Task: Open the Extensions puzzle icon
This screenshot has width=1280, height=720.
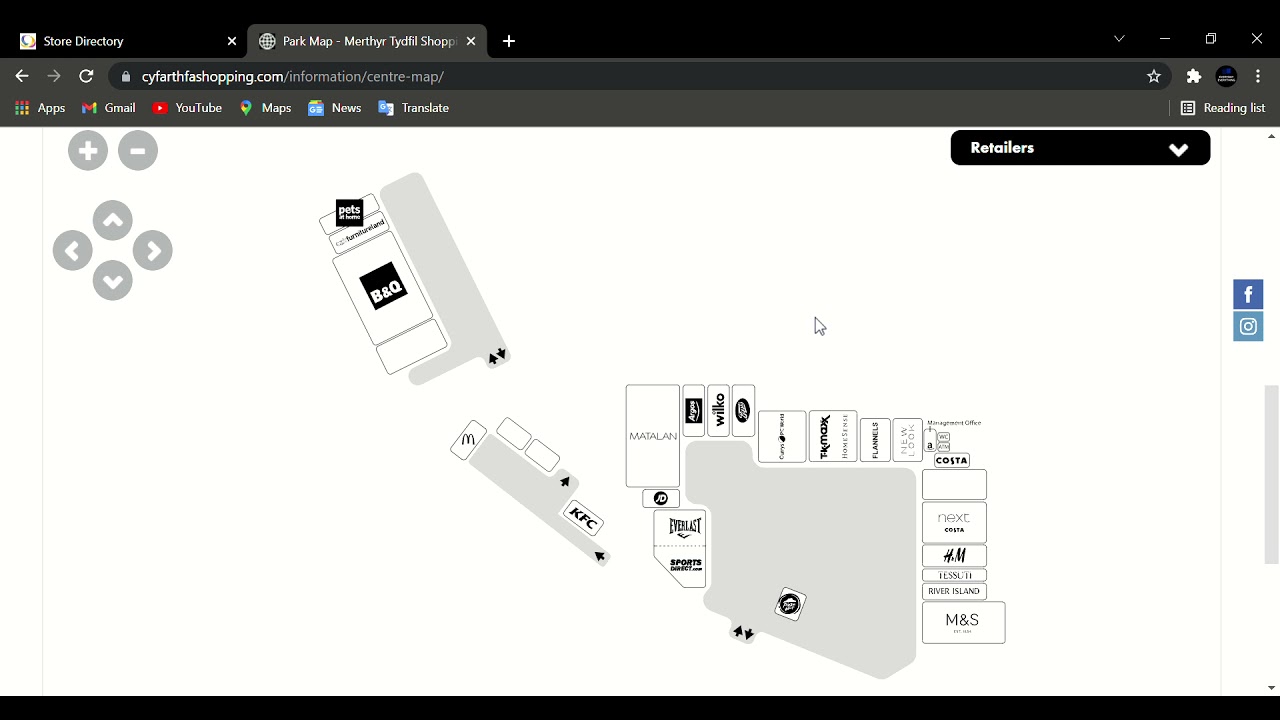Action: tap(1194, 76)
